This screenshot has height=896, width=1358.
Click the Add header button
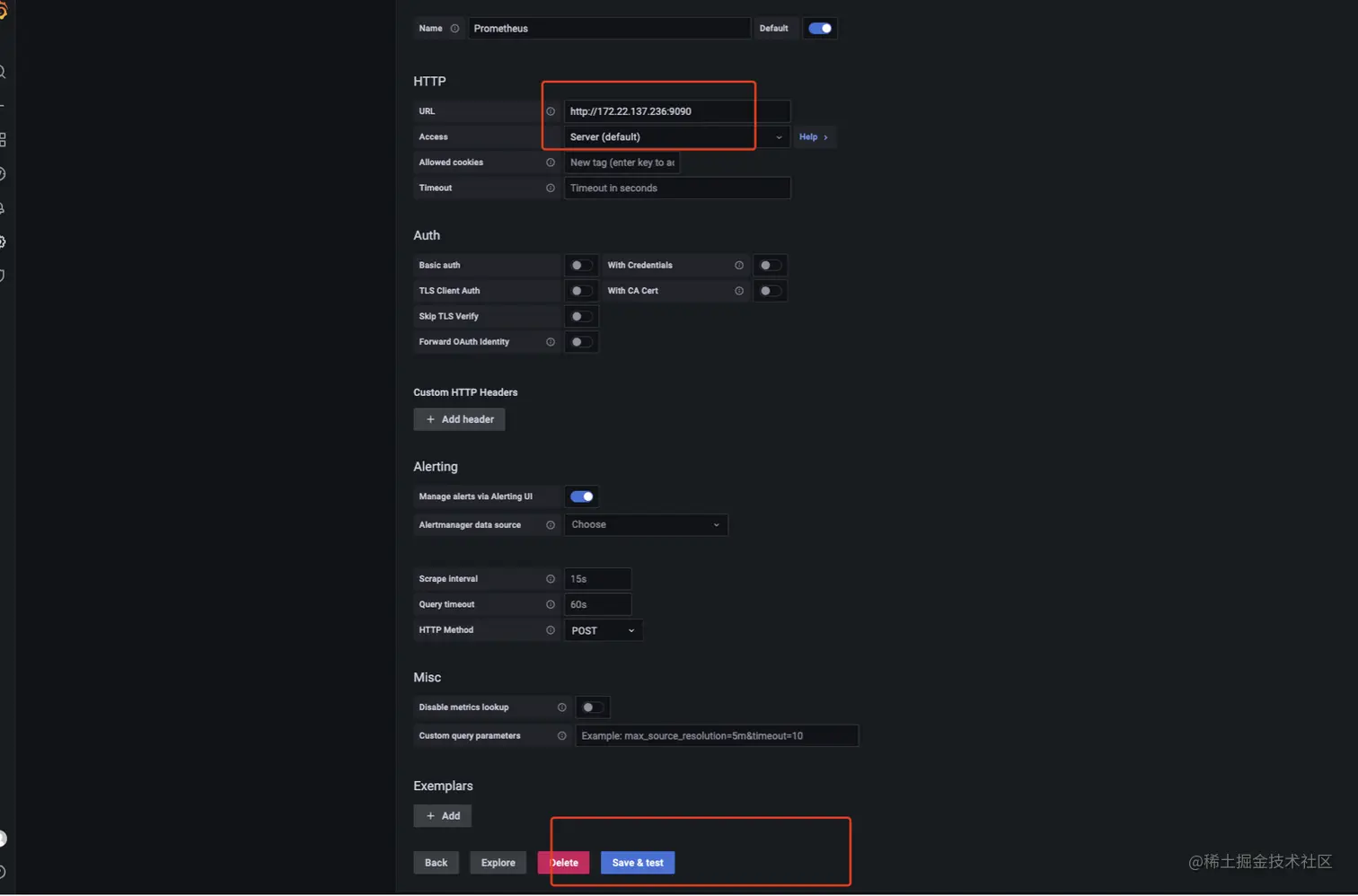(459, 419)
